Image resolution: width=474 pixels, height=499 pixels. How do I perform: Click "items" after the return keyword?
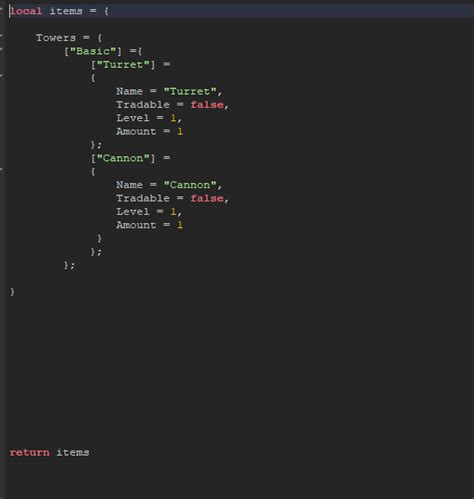[73, 452]
